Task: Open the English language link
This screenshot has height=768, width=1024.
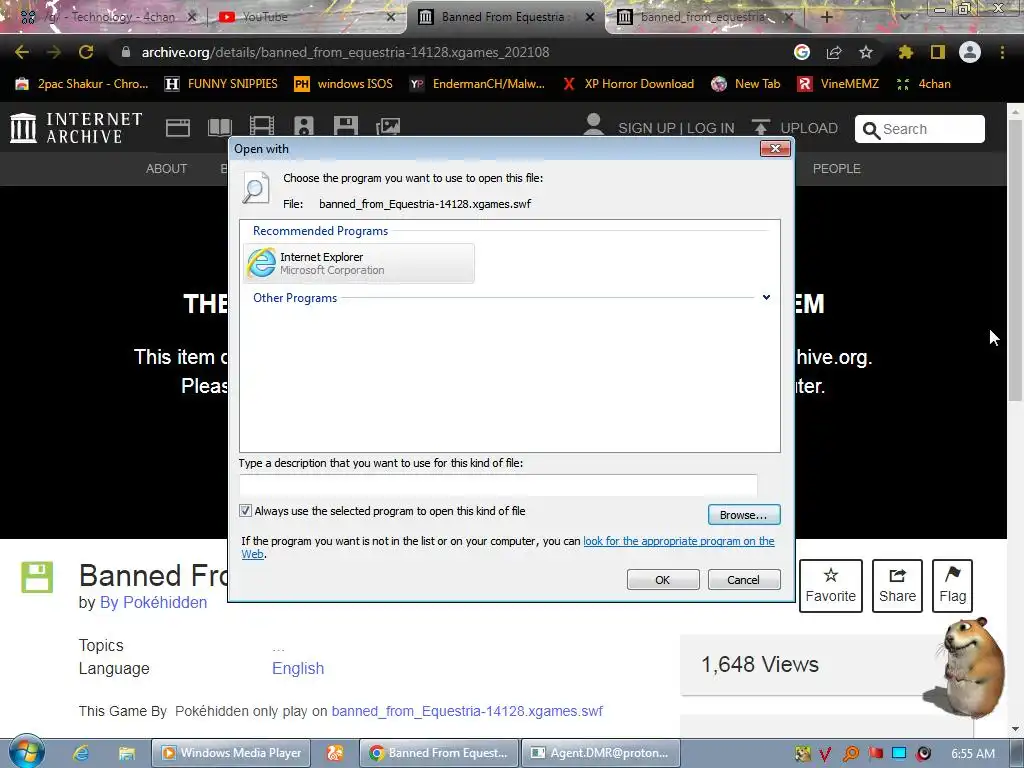Action: (298, 668)
